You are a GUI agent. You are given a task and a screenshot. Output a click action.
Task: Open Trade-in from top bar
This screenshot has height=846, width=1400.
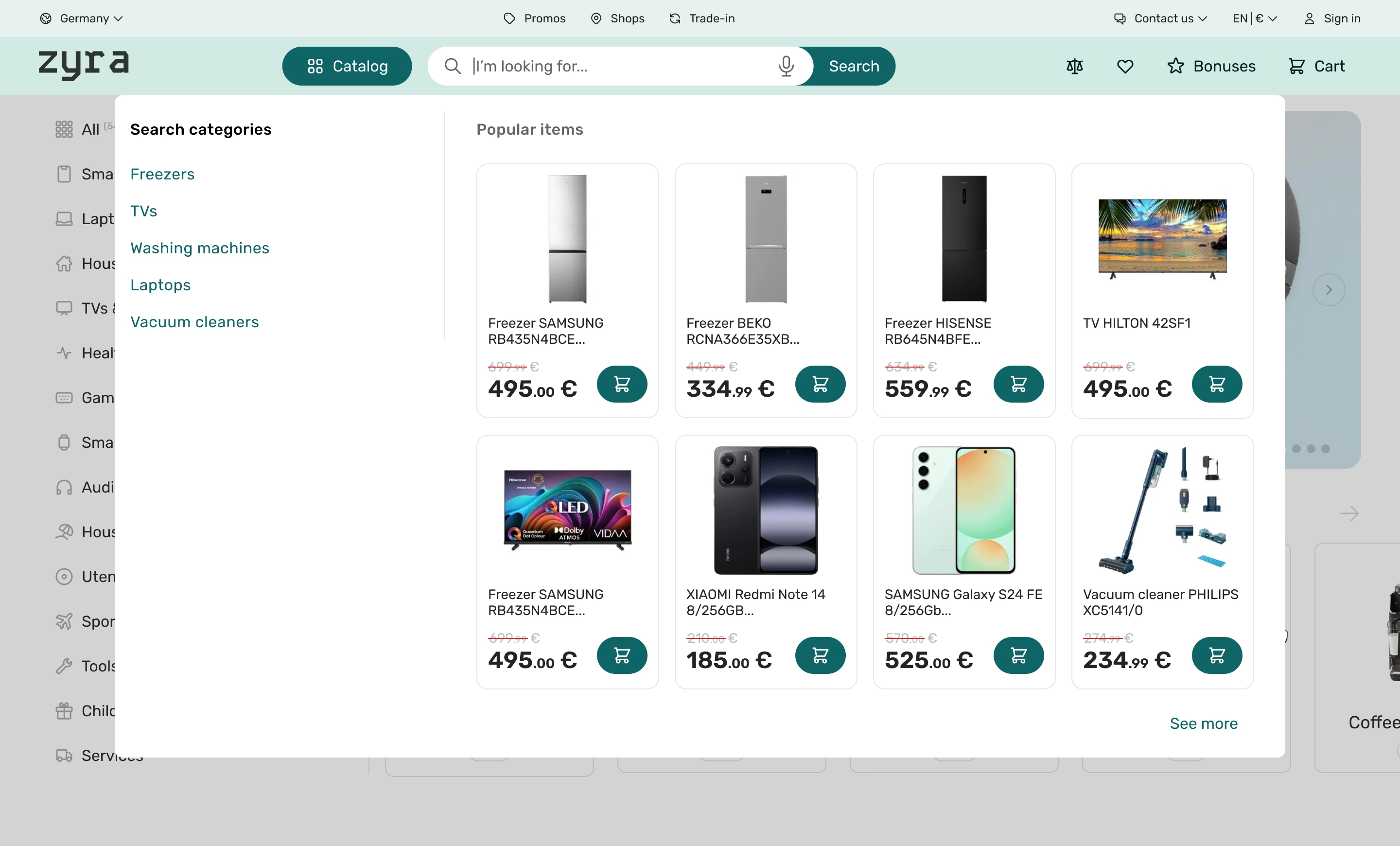(702, 18)
